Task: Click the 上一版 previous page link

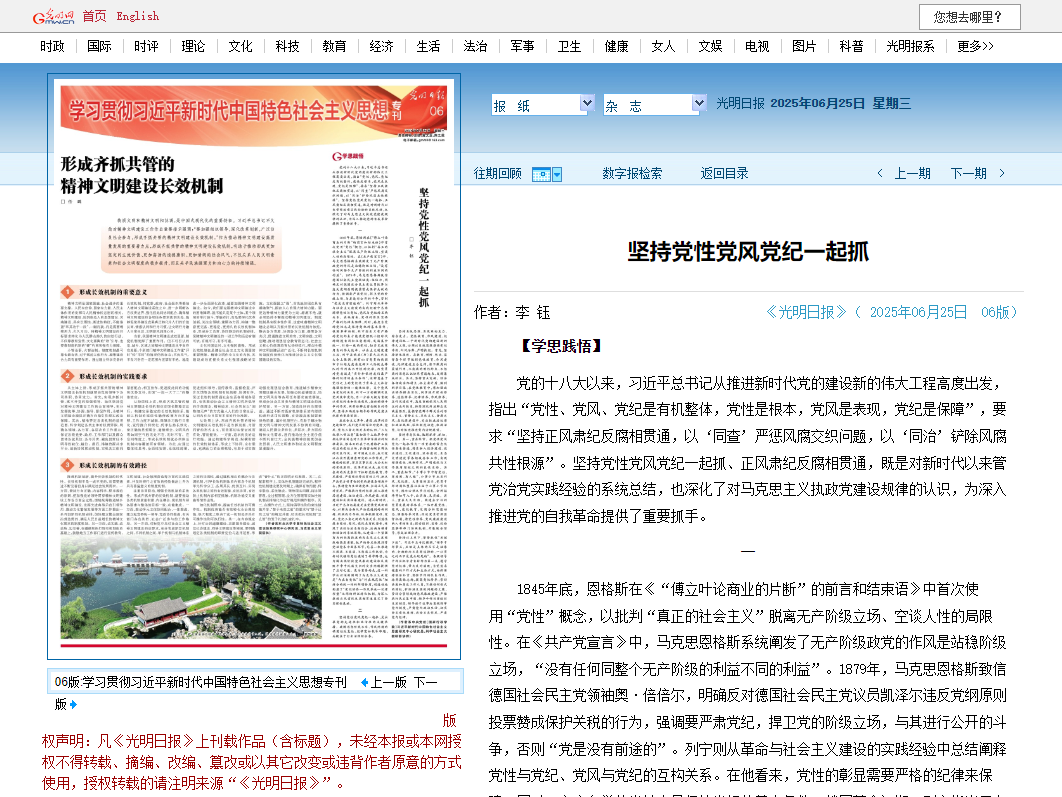Action: pos(389,683)
